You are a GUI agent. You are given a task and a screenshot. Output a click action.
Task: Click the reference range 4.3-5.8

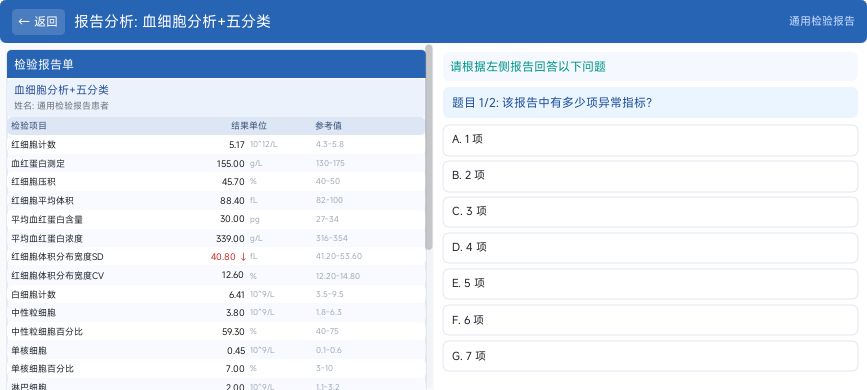[x=330, y=144]
